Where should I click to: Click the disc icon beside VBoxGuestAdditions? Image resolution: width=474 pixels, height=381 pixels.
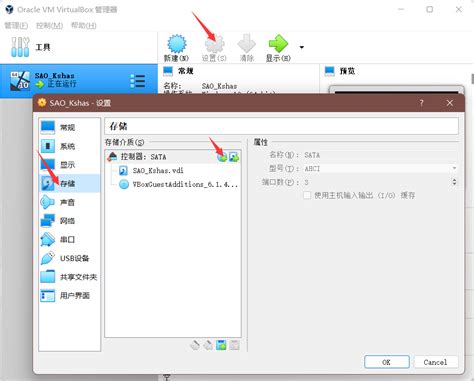(124, 184)
